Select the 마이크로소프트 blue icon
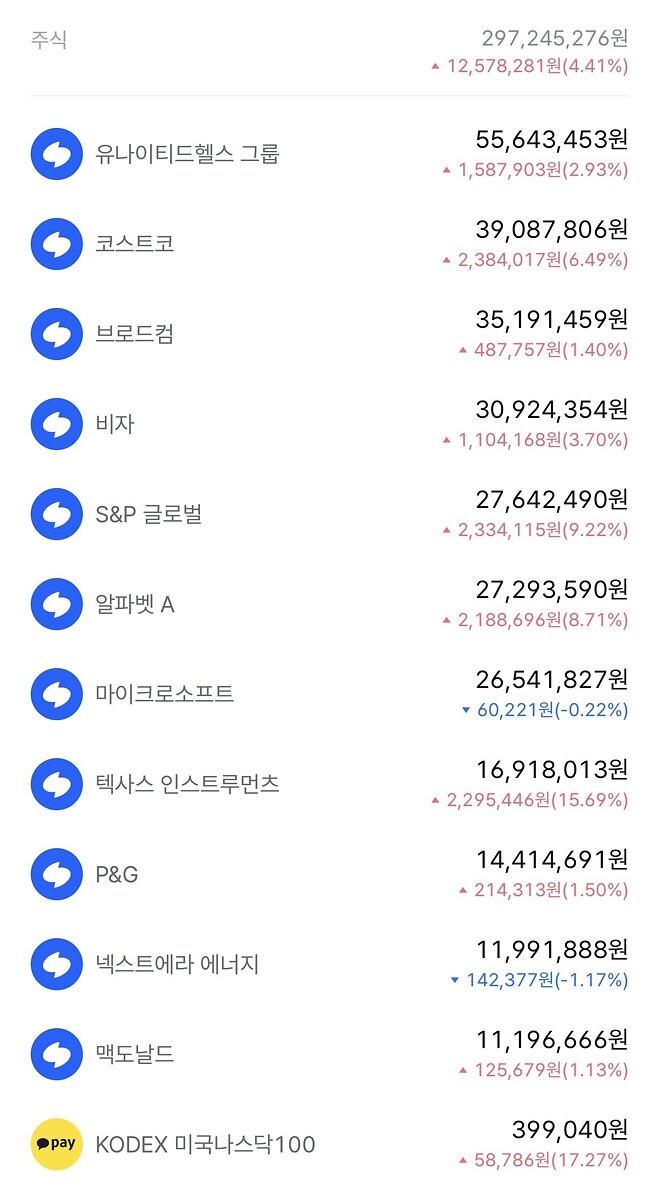Image resolution: width=660 pixels, height=1198 pixels. (x=57, y=694)
